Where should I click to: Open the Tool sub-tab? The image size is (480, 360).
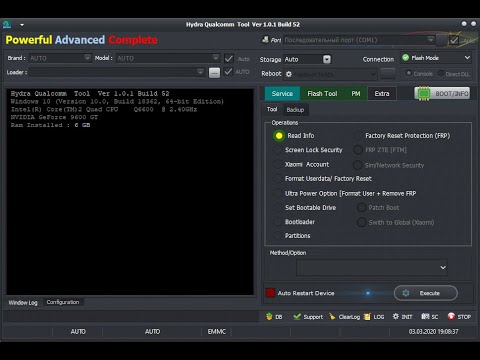pos(272,109)
